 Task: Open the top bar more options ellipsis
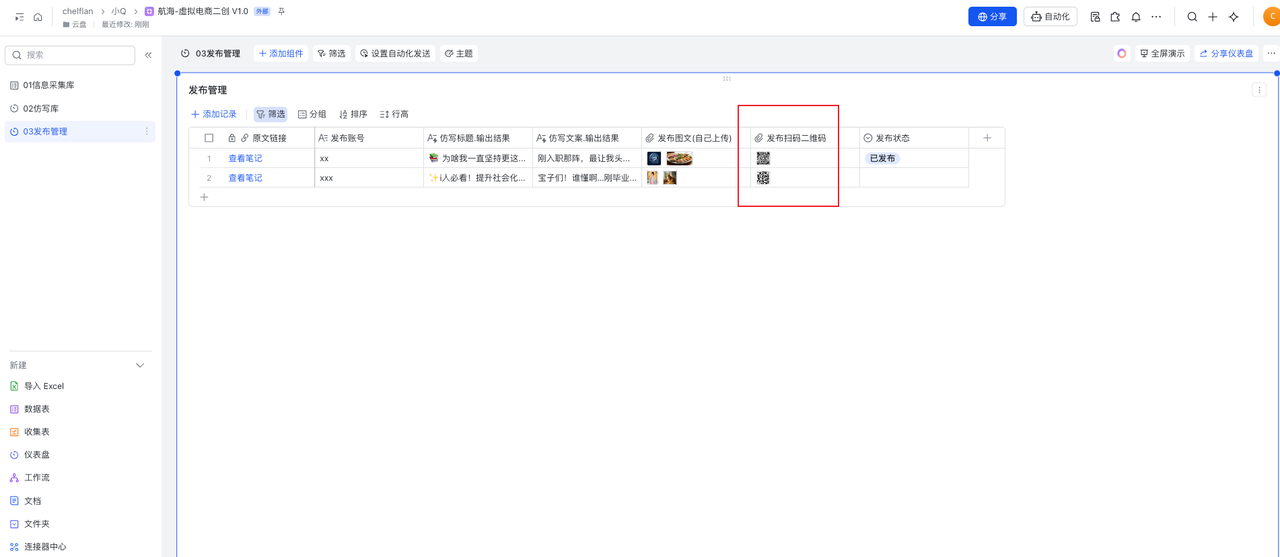point(1156,17)
